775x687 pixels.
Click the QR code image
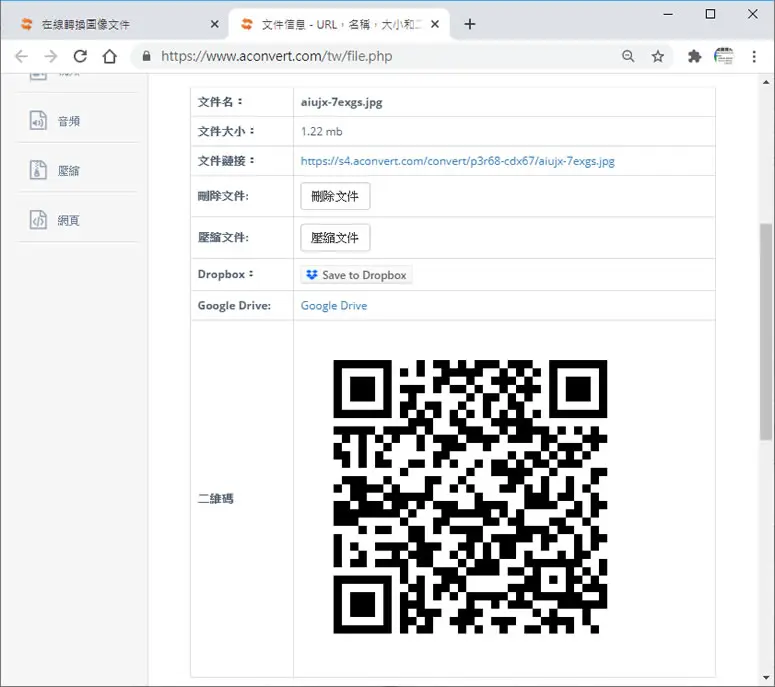(x=470, y=497)
